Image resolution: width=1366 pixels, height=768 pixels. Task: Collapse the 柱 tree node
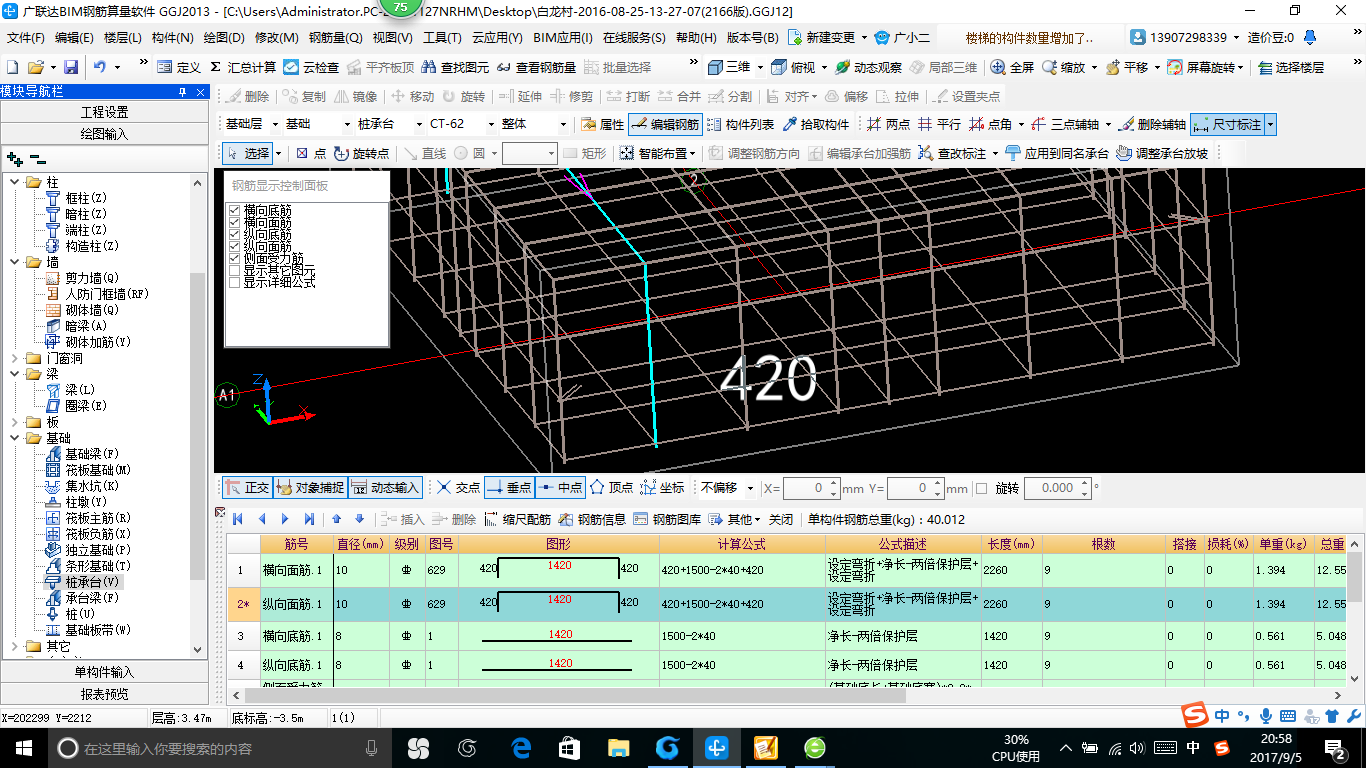14,182
